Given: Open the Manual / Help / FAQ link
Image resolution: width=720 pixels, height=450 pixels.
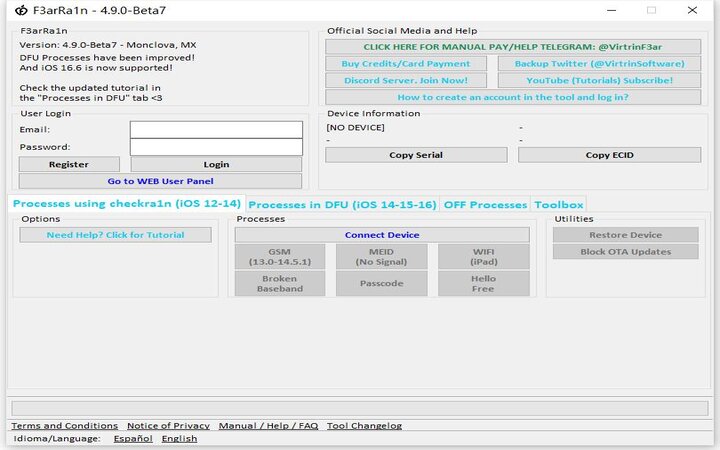Looking at the screenshot, I should (x=268, y=426).
